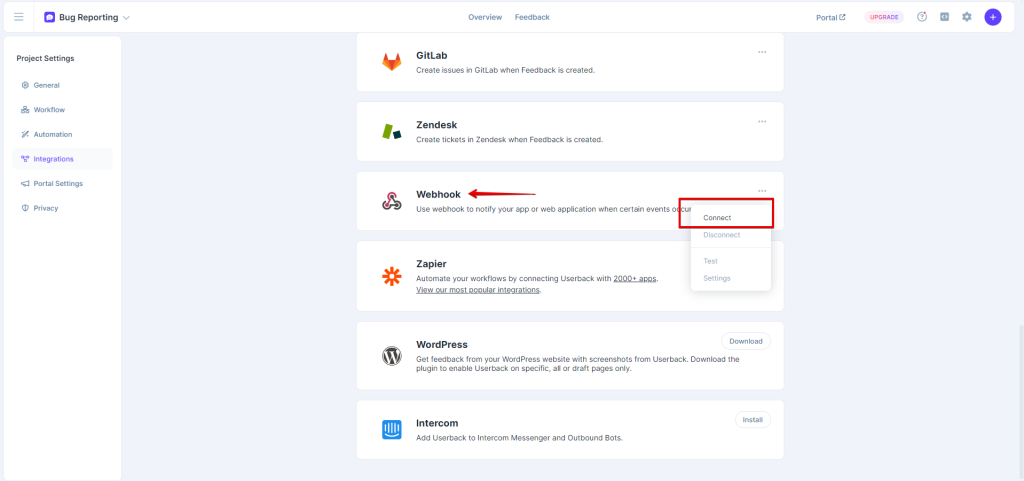
Task: Click the UPGRADE badge button
Action: click(884, 17)
